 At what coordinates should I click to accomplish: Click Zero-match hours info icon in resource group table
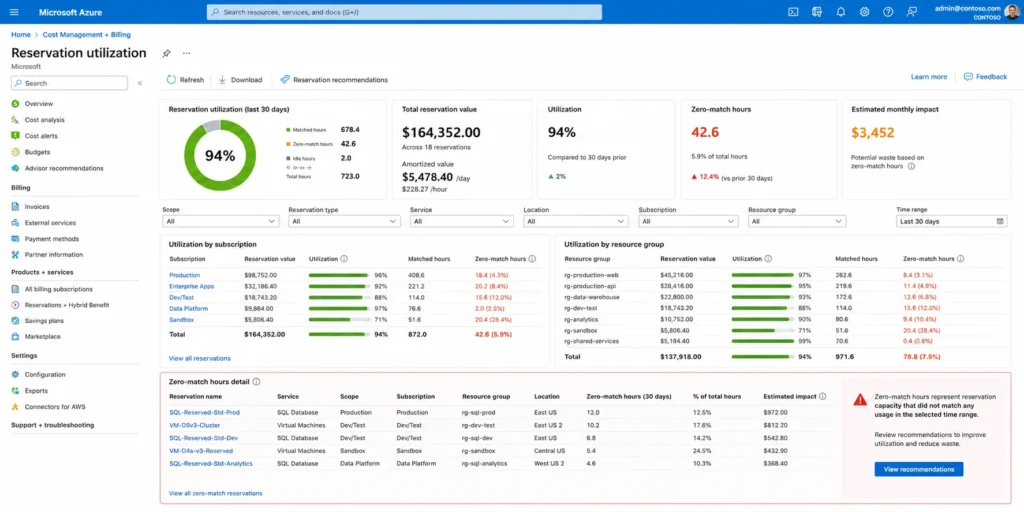(960, 259)
